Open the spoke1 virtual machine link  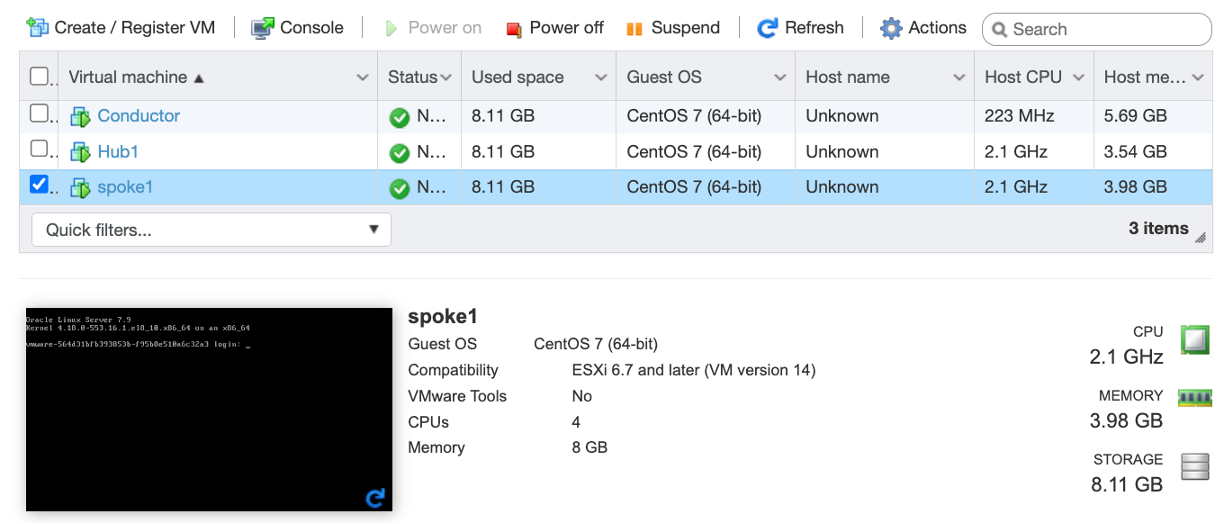(125, 187)
